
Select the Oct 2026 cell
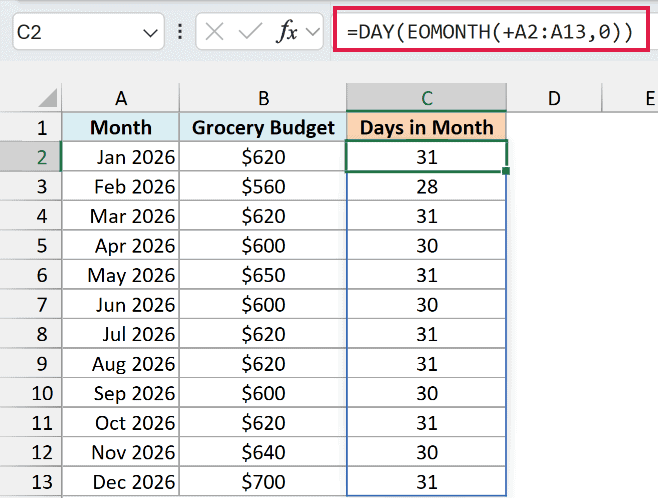point(120,422)
